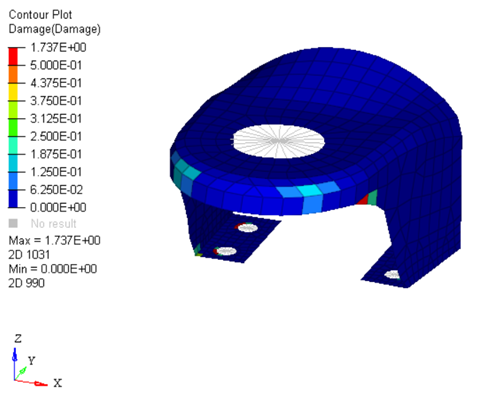The height and width of the screenshot is (399, 492).
Task: Click the legend value 1.875E-01
Action: point(56,154)
